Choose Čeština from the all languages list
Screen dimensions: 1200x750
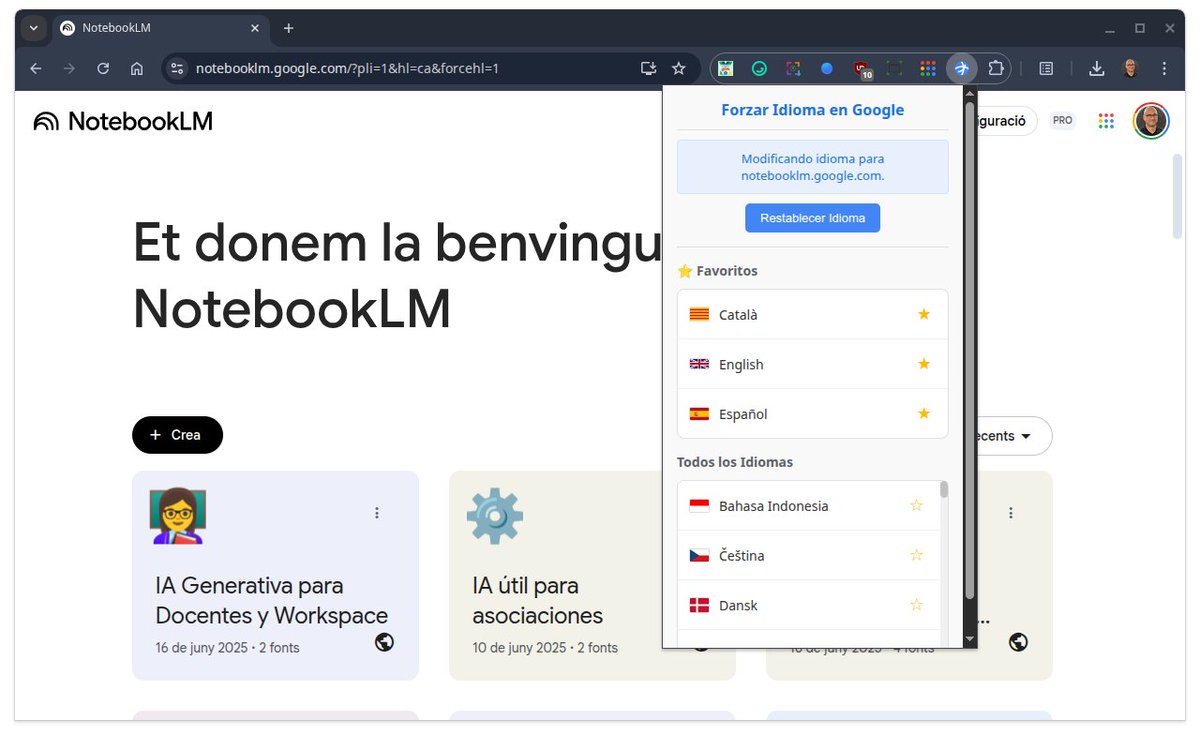click(809, 555)
